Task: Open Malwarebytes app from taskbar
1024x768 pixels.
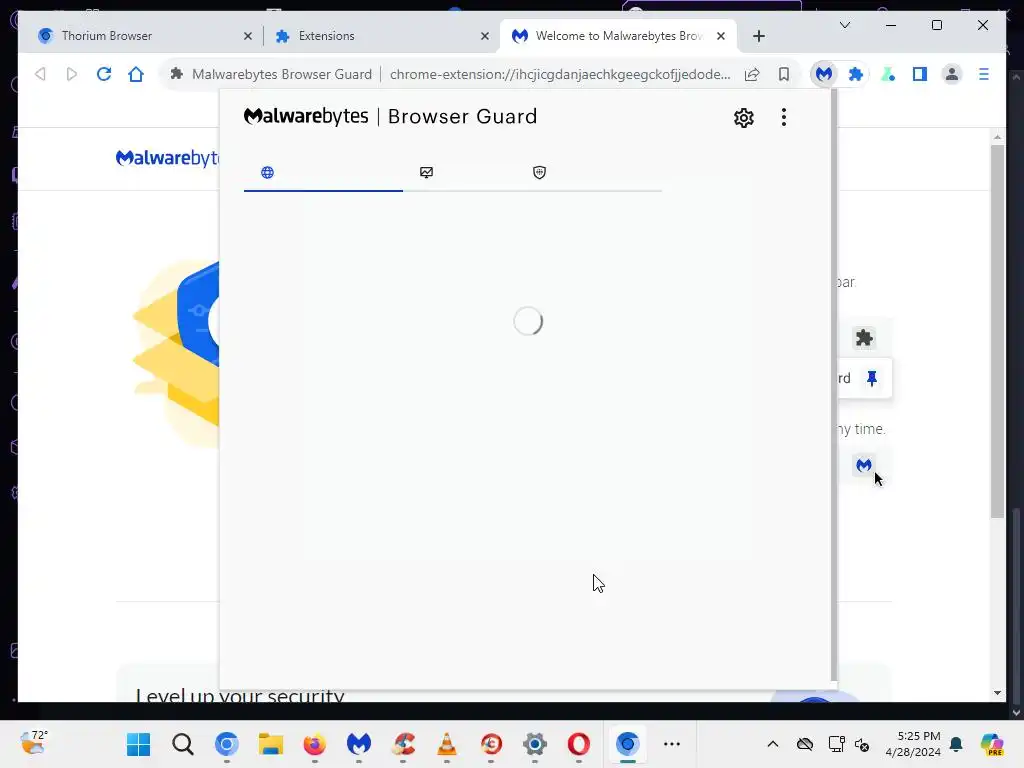Action: (359, 744)
